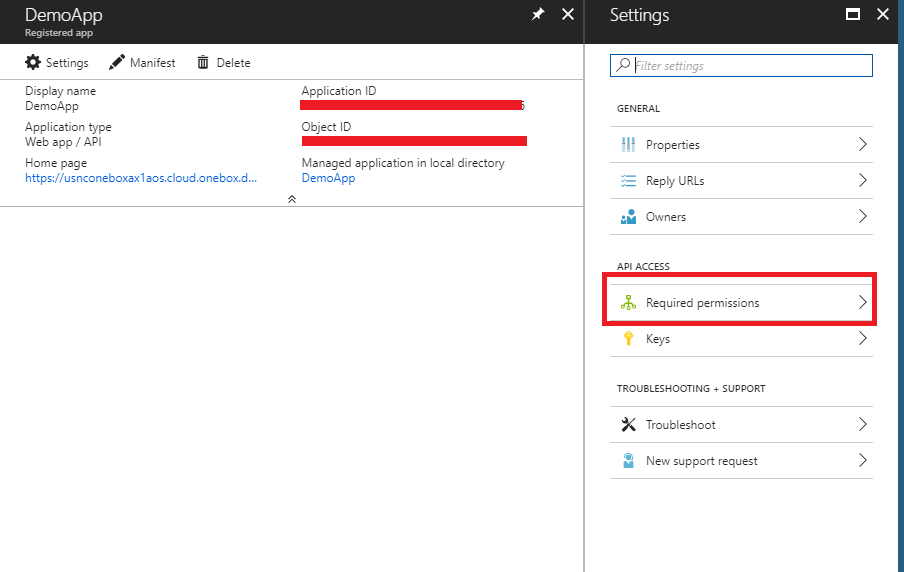The width and height of the screenshot is (904, 572).
Task: Click the Keys key icon
Action: pos(628,339)
